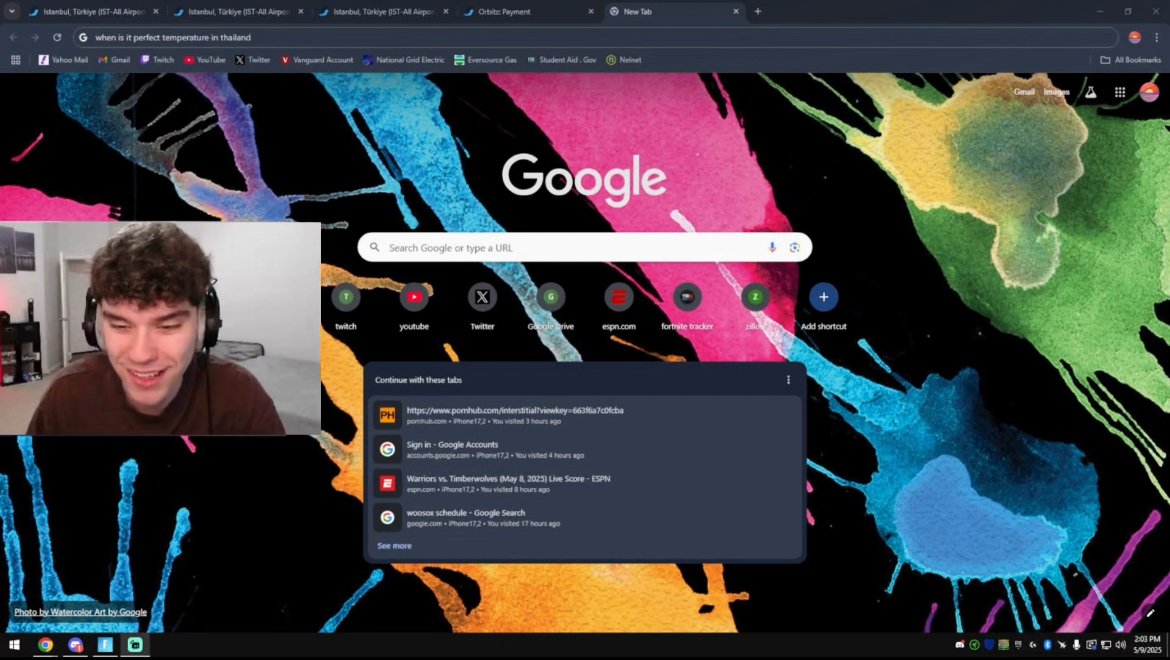
Task: Open the Yahoo Mail bookmark
Action: [63, 60]
